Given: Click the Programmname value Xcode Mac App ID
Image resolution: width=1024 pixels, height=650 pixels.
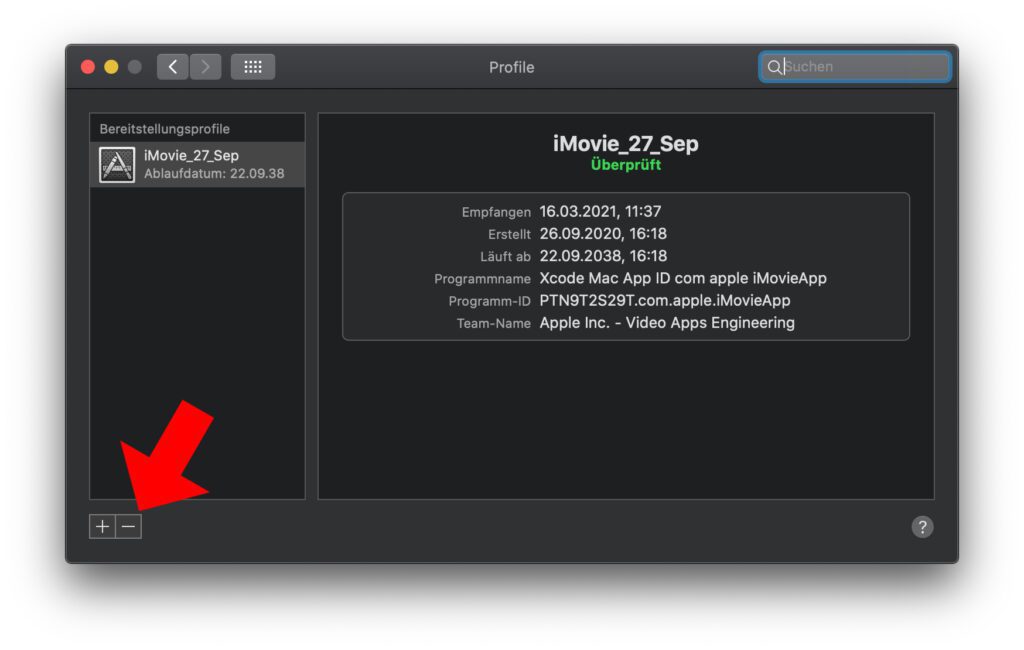Looking at the screenshot, I should [x=683, y=278].
